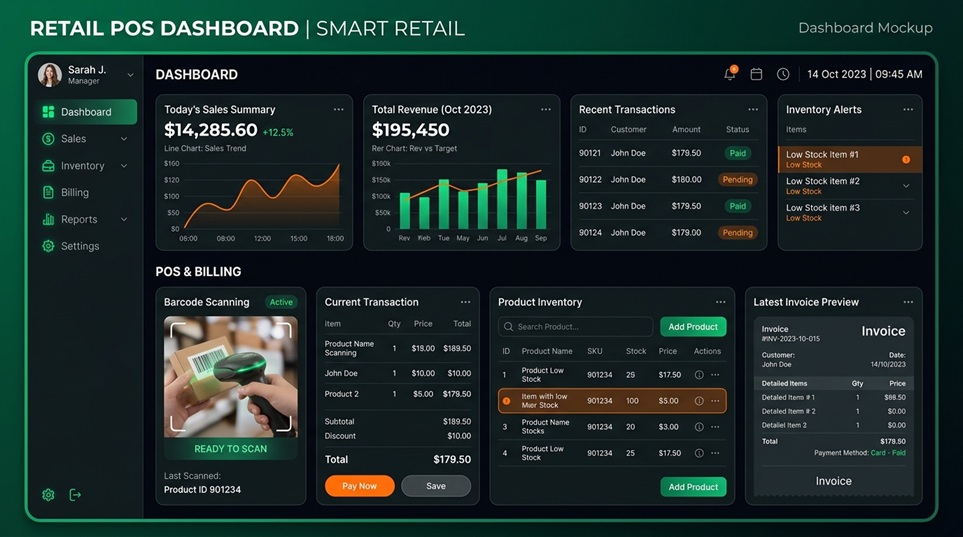Open Inventory Alerts more options
This screenshot has height=537, width=963.
908,109
